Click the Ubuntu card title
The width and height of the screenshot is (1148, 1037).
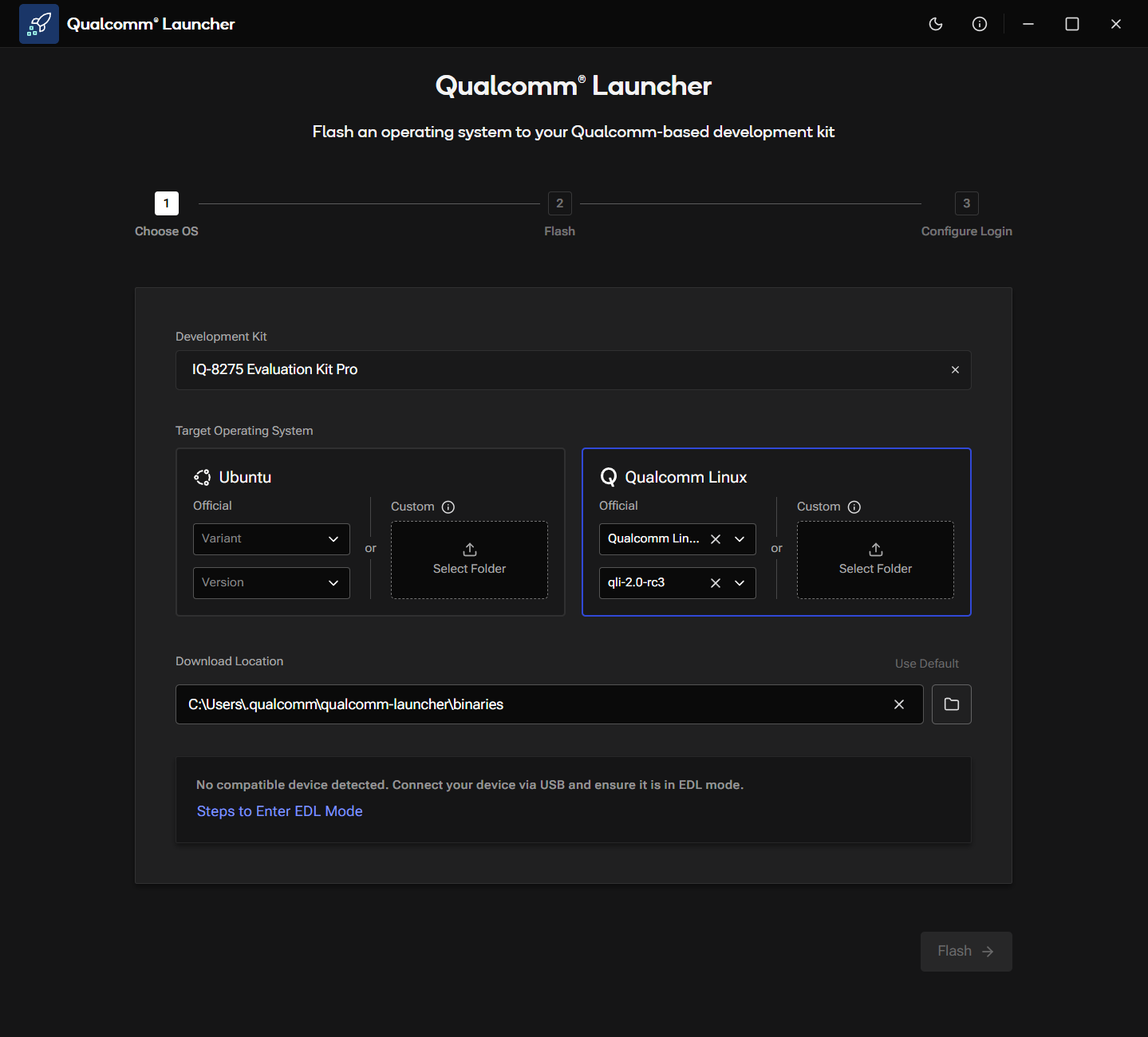coord(245,477)
